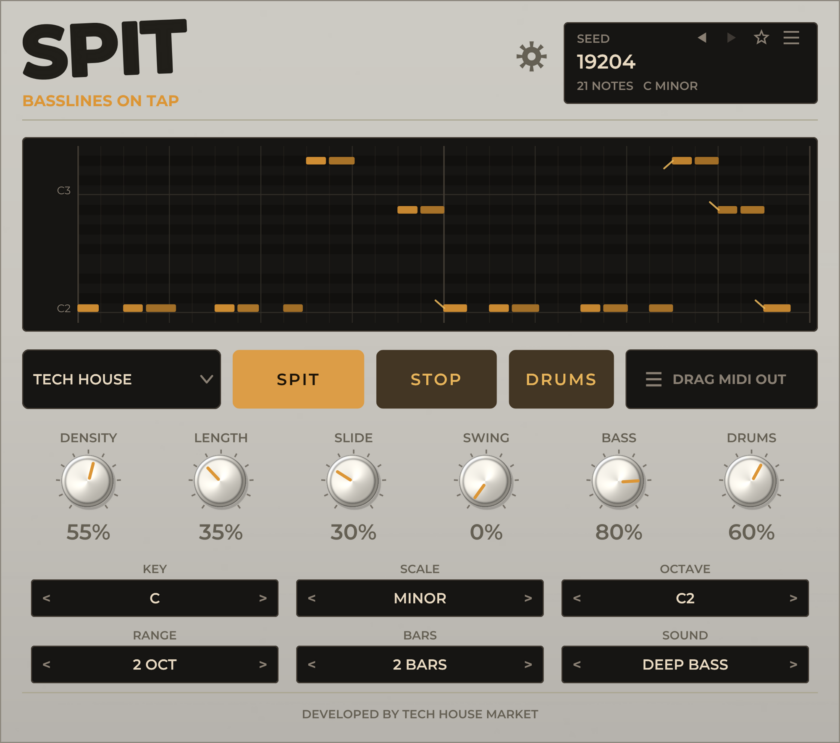Screen dimensions: 840x743
Task: Go to previous seed with left triangle
Action: point(702,37)
